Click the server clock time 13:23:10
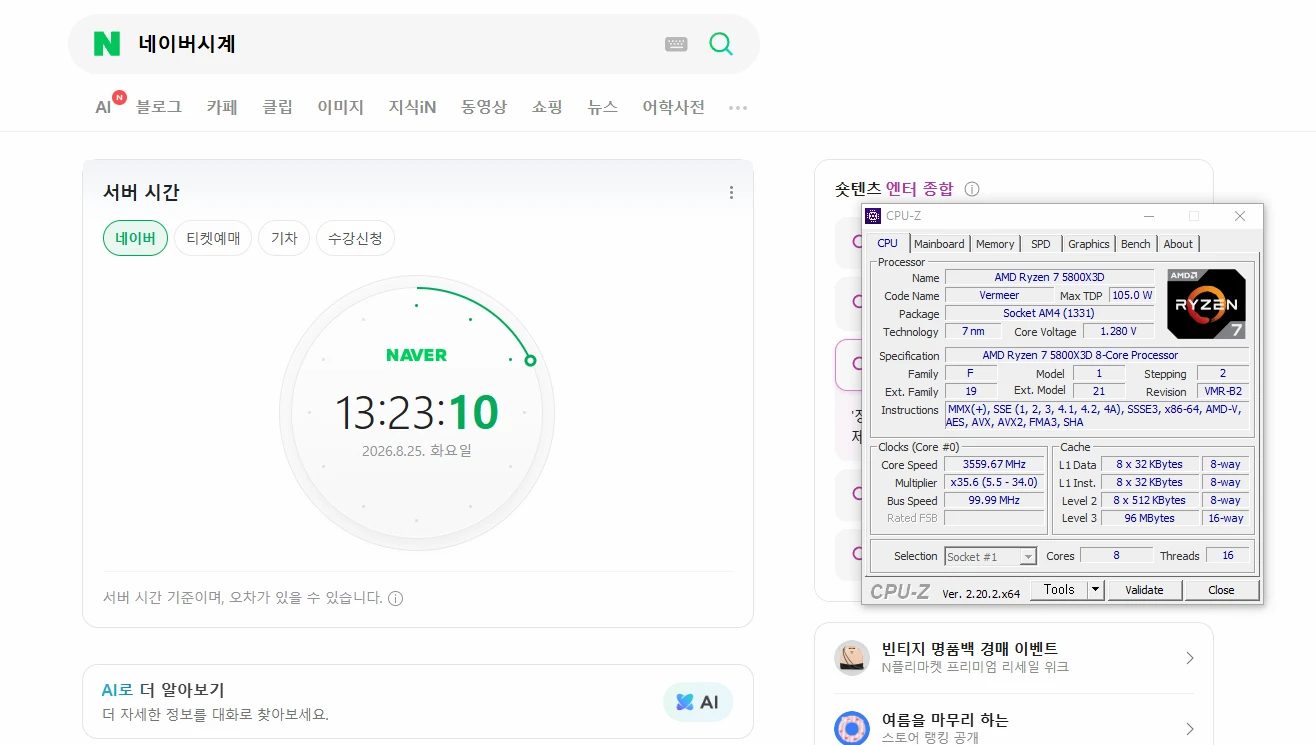Screen dimensions: 1316x745 tap(416, 412)
